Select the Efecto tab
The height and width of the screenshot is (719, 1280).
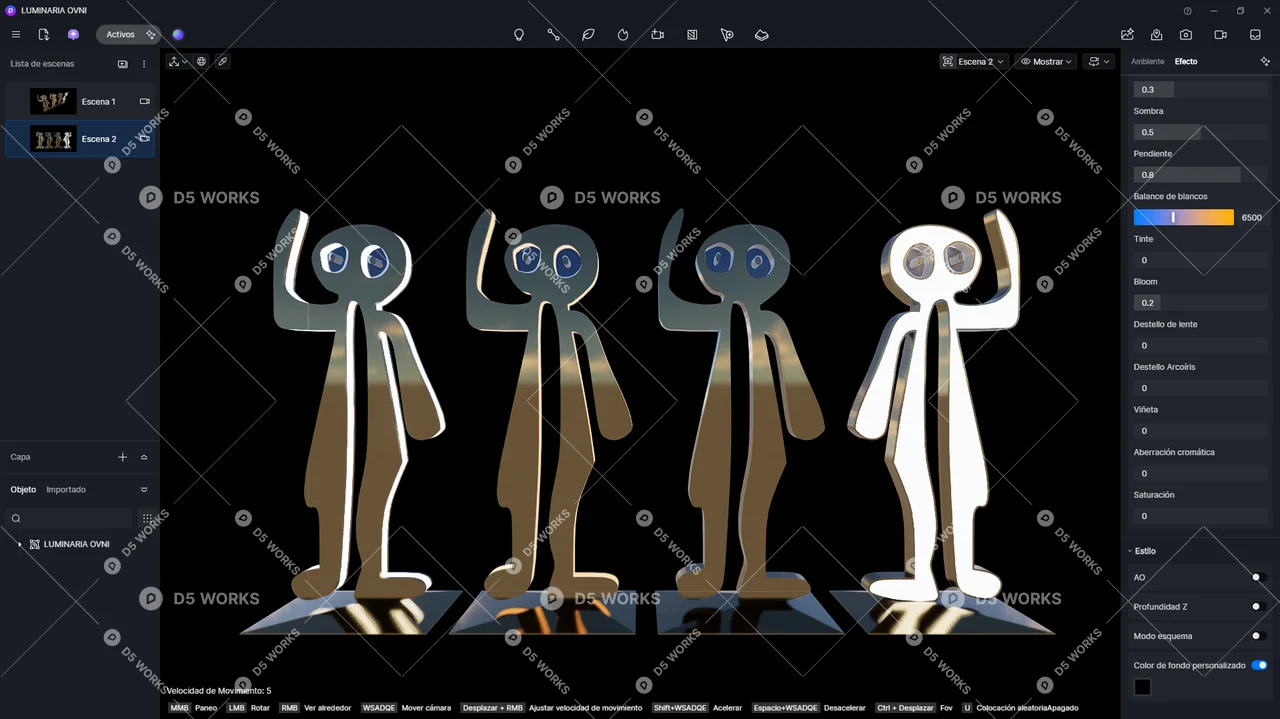[x=1186, y=61]
